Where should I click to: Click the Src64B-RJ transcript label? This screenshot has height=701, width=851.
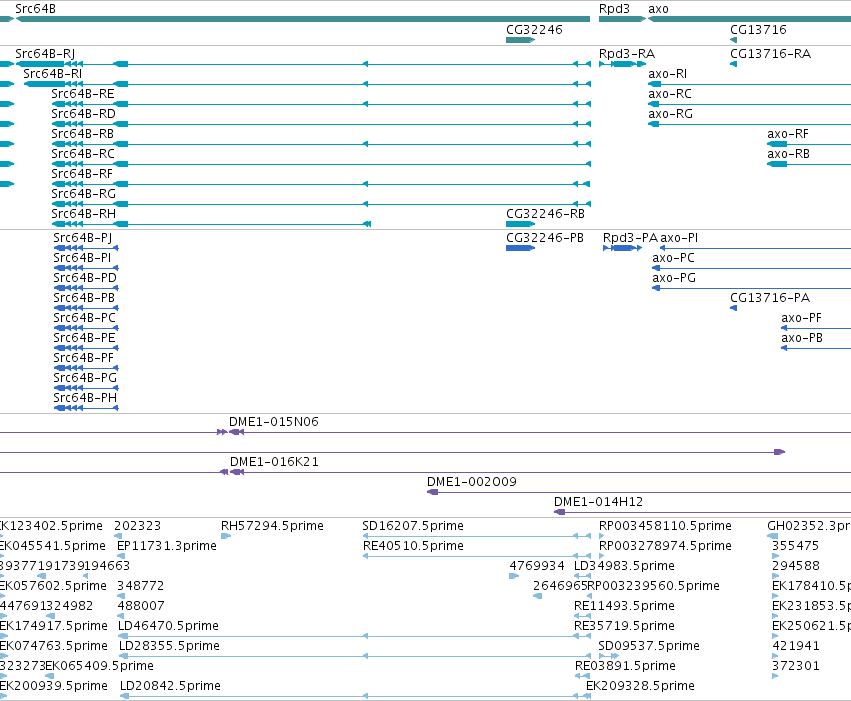45,54
